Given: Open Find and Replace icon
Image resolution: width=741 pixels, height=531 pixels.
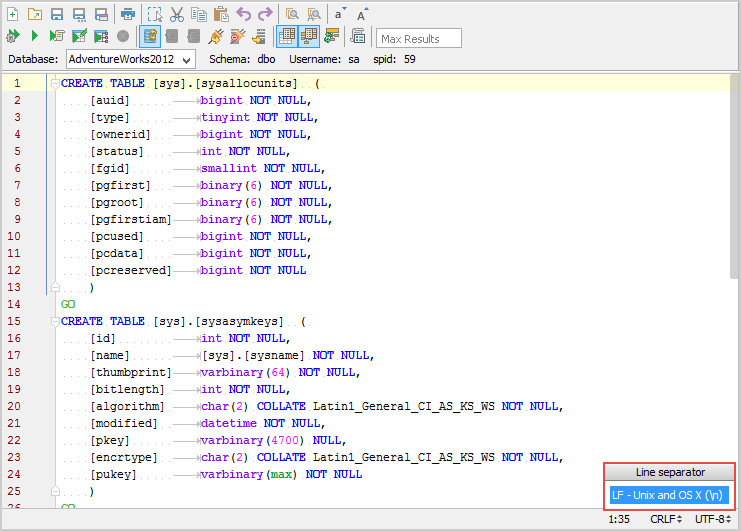Looking at the screenshot, I should point(314,15).
